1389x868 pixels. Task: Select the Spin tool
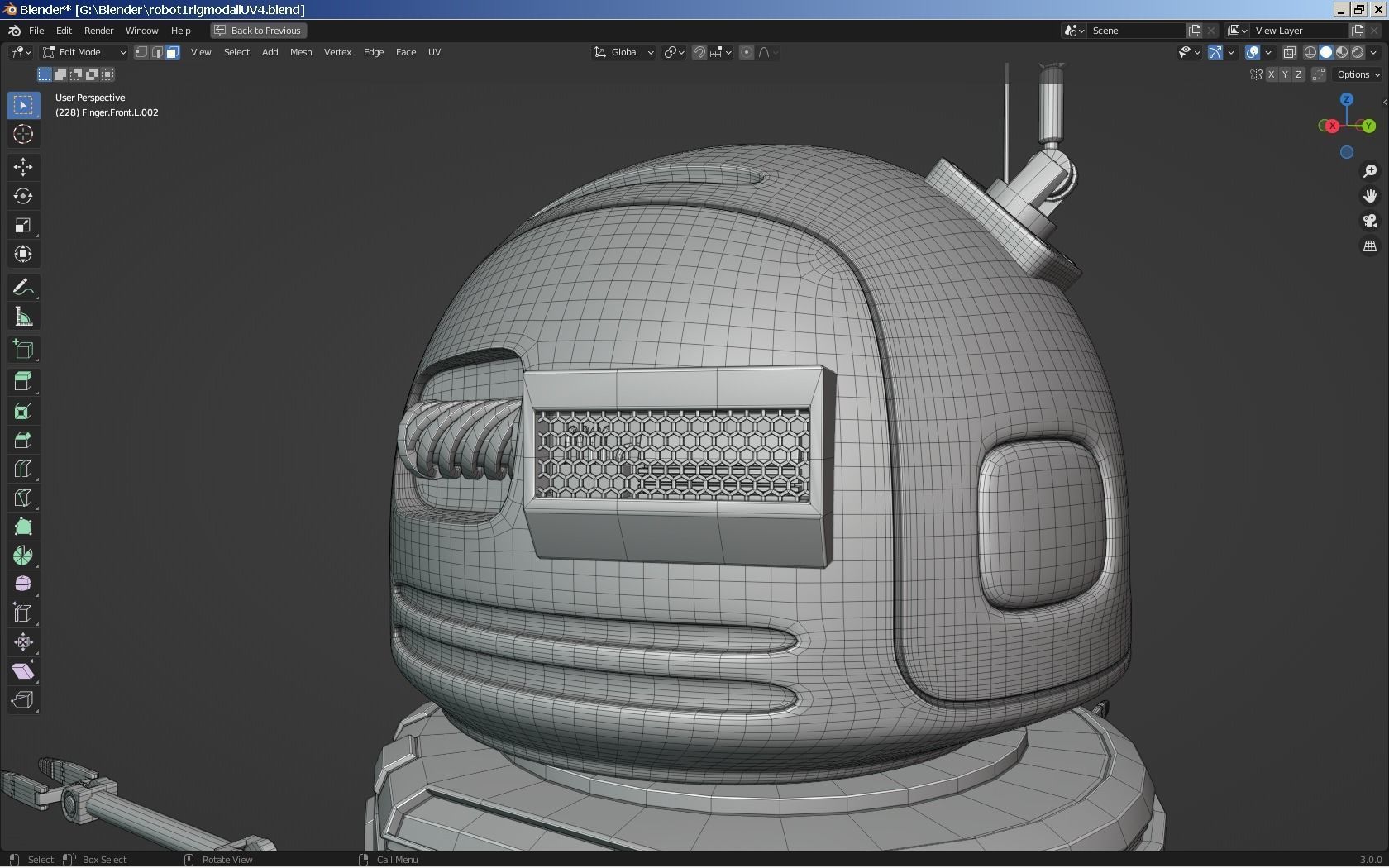pyautogui.click(x=23, y=556)
